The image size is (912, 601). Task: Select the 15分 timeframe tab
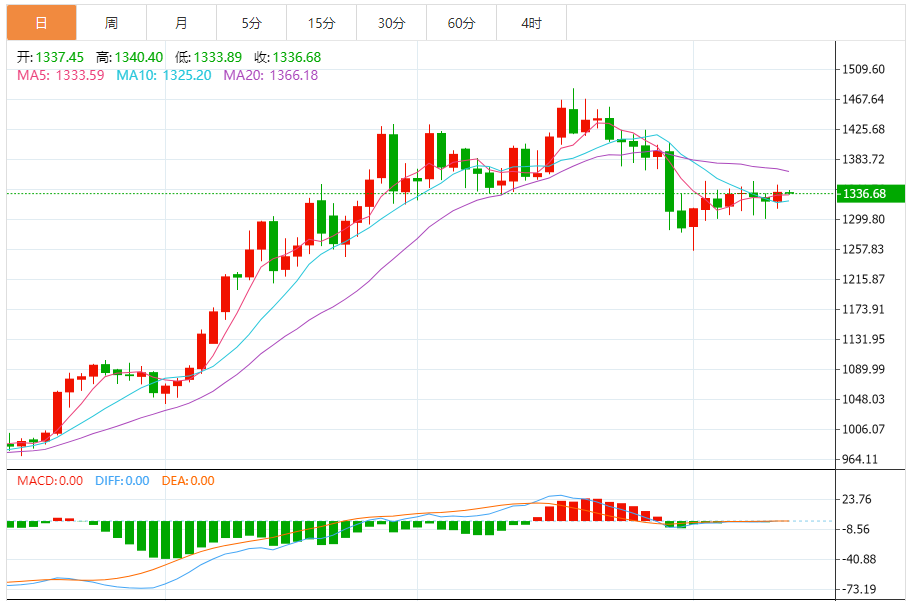tap(321, 22)
